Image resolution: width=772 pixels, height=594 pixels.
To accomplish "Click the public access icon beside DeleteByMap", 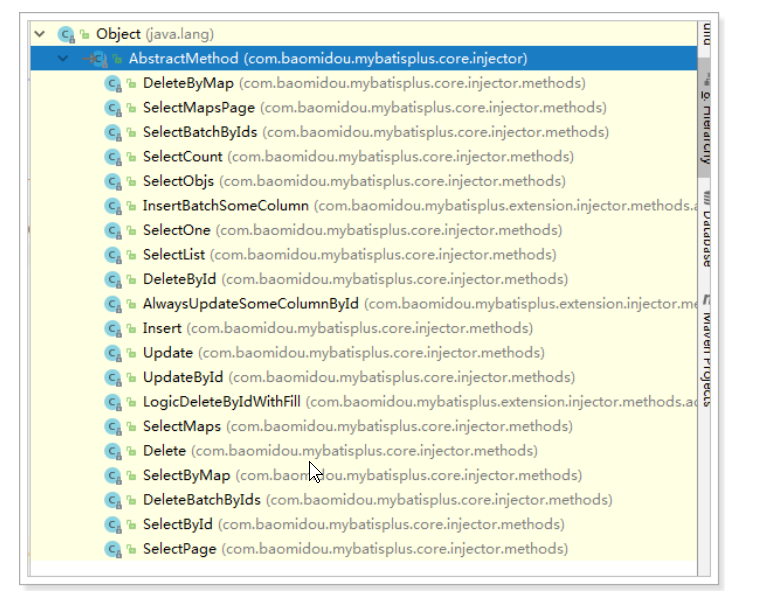I will tap(131, 83).
